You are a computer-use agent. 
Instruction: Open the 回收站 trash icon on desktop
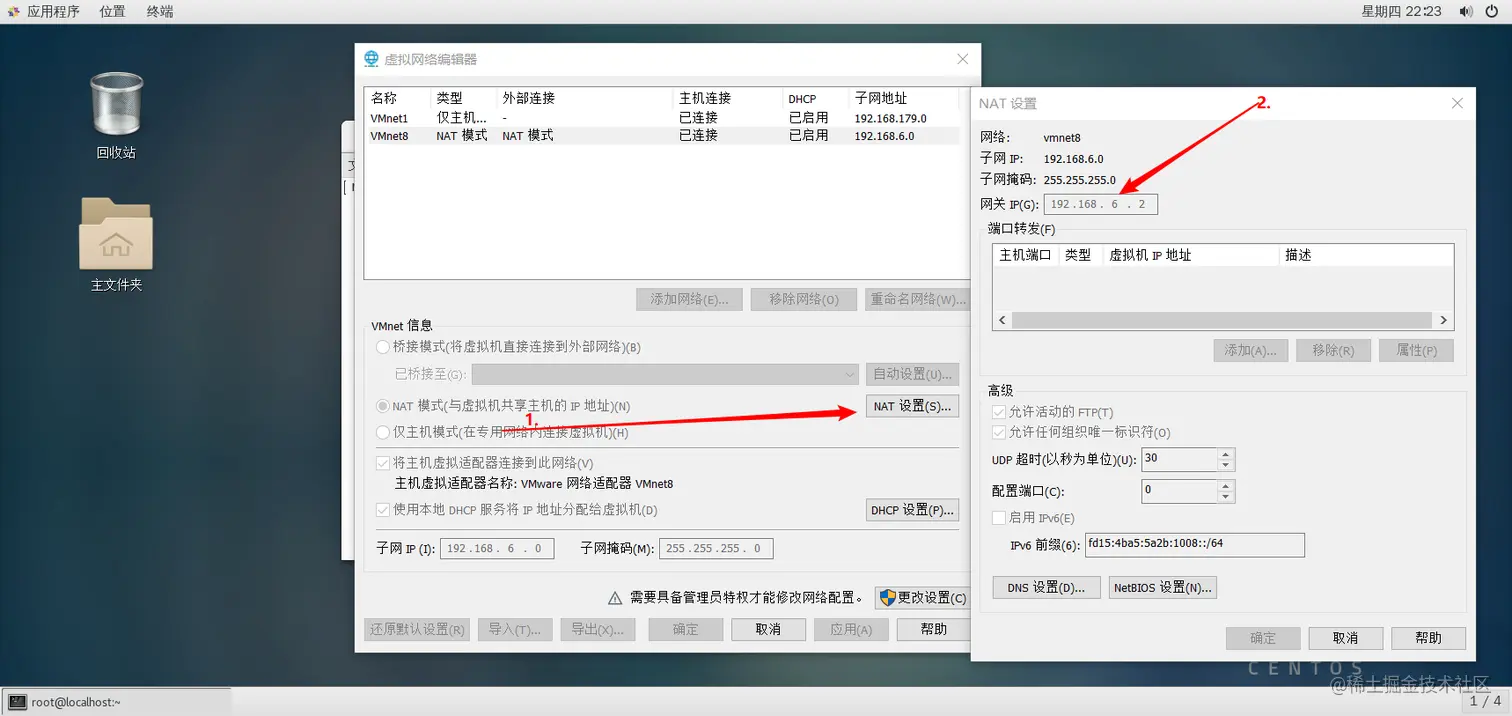[x=116, y=105]
